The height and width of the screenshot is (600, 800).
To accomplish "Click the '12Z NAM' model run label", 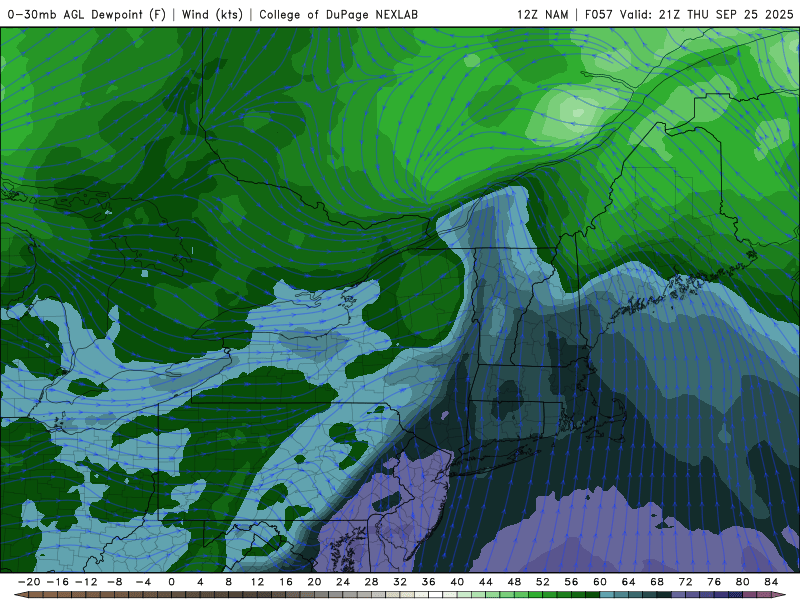I will point(542,14).
